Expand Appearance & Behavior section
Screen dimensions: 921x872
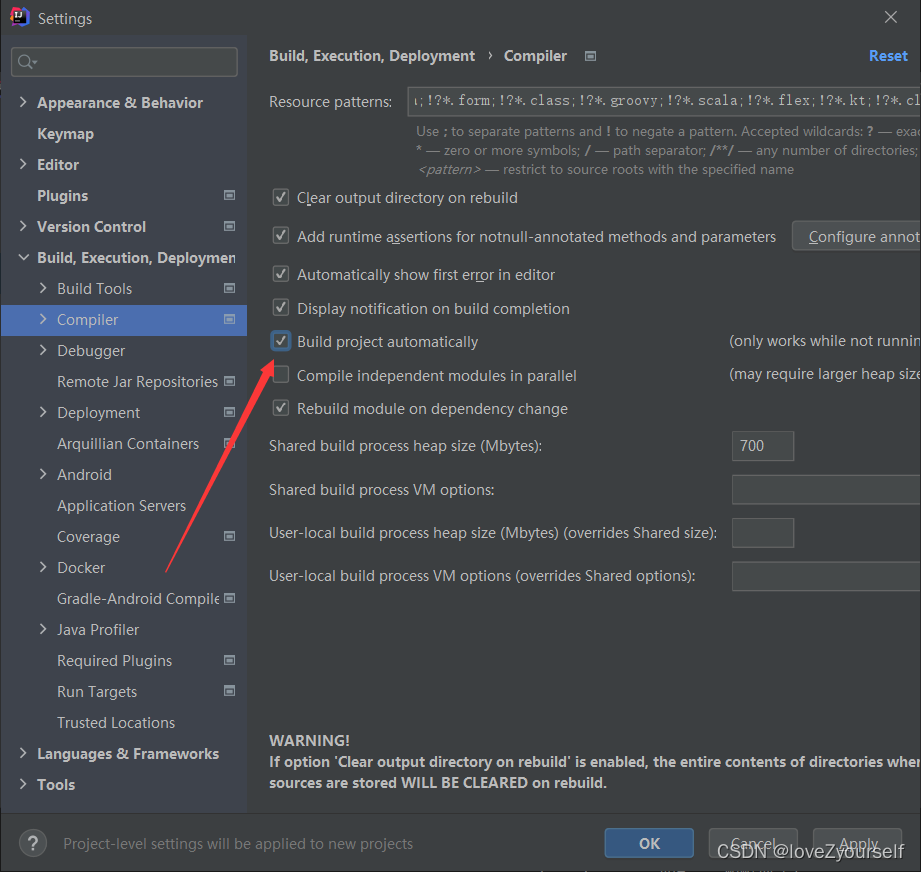point(23,102)
